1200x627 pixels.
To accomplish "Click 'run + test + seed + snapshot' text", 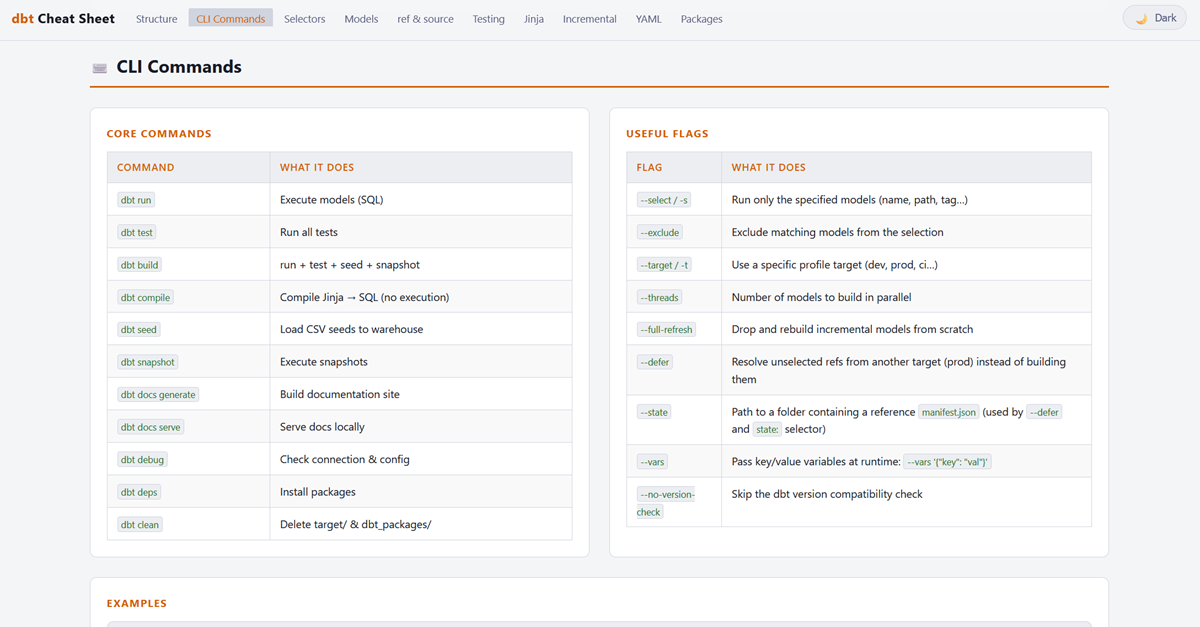I will 350,265.
